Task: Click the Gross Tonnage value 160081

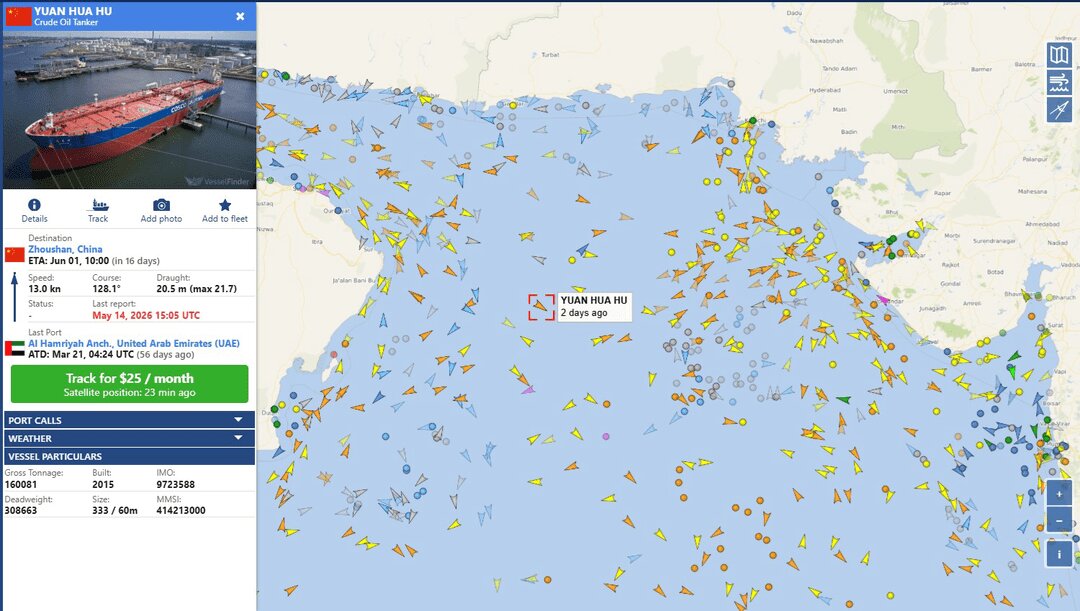Action: pos(21,484)
